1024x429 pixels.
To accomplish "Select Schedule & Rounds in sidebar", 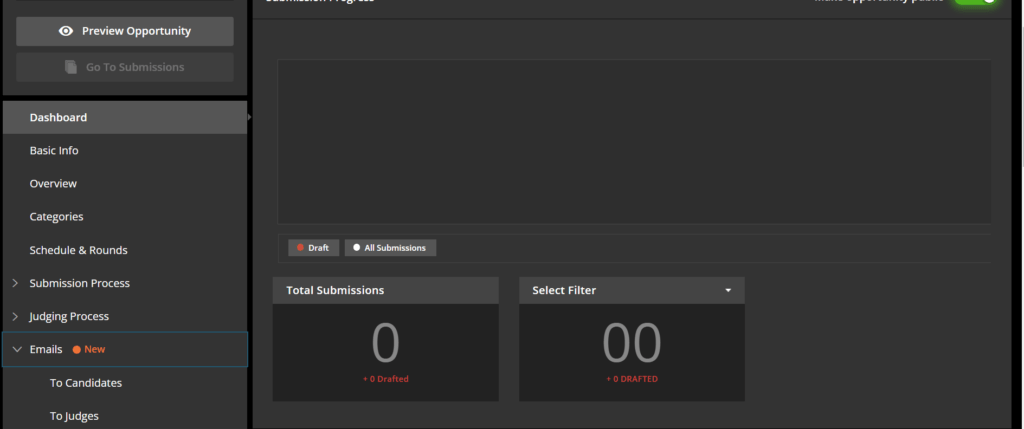I will [x=125, y=250].
